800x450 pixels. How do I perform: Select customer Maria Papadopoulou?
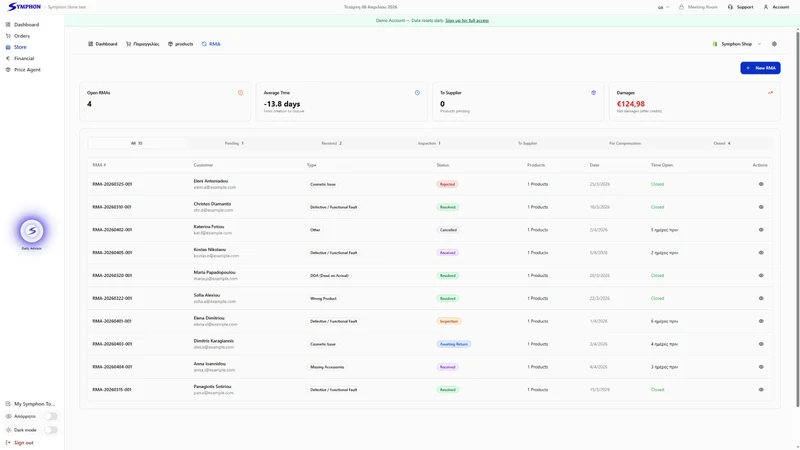coord(214,272)
